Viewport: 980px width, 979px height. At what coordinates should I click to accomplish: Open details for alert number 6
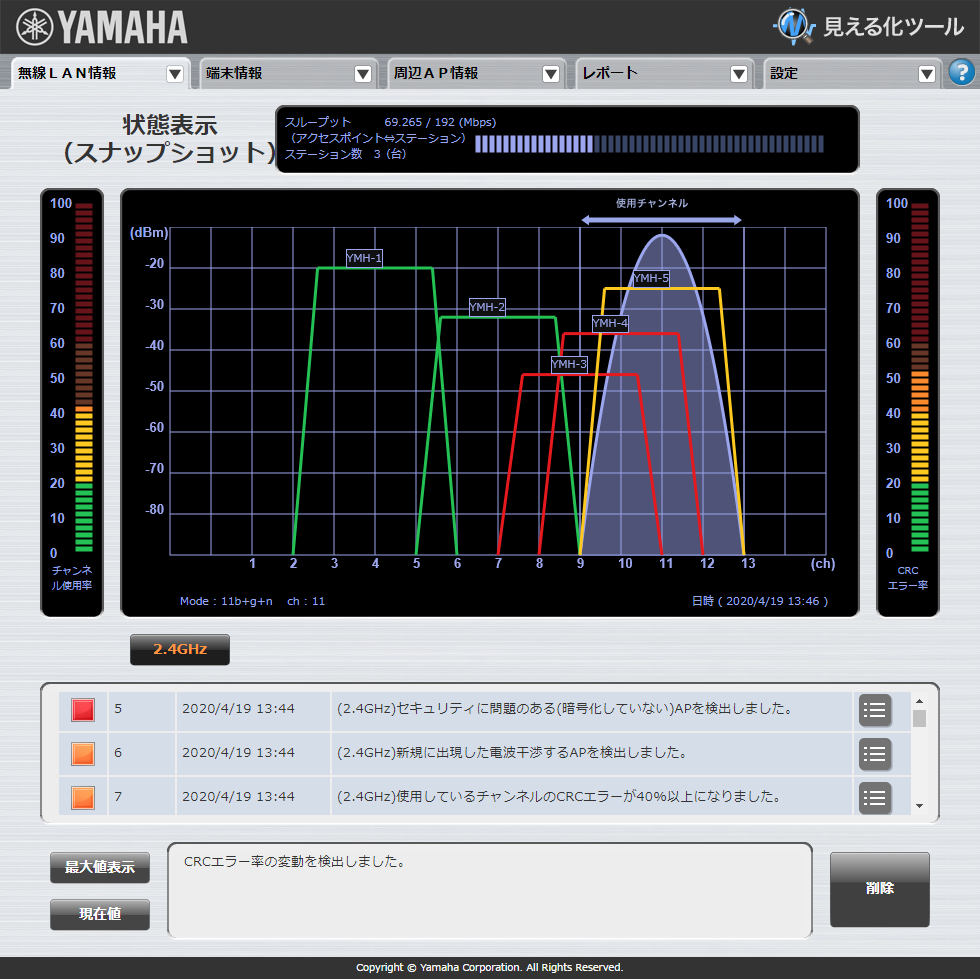pos(875,754)
